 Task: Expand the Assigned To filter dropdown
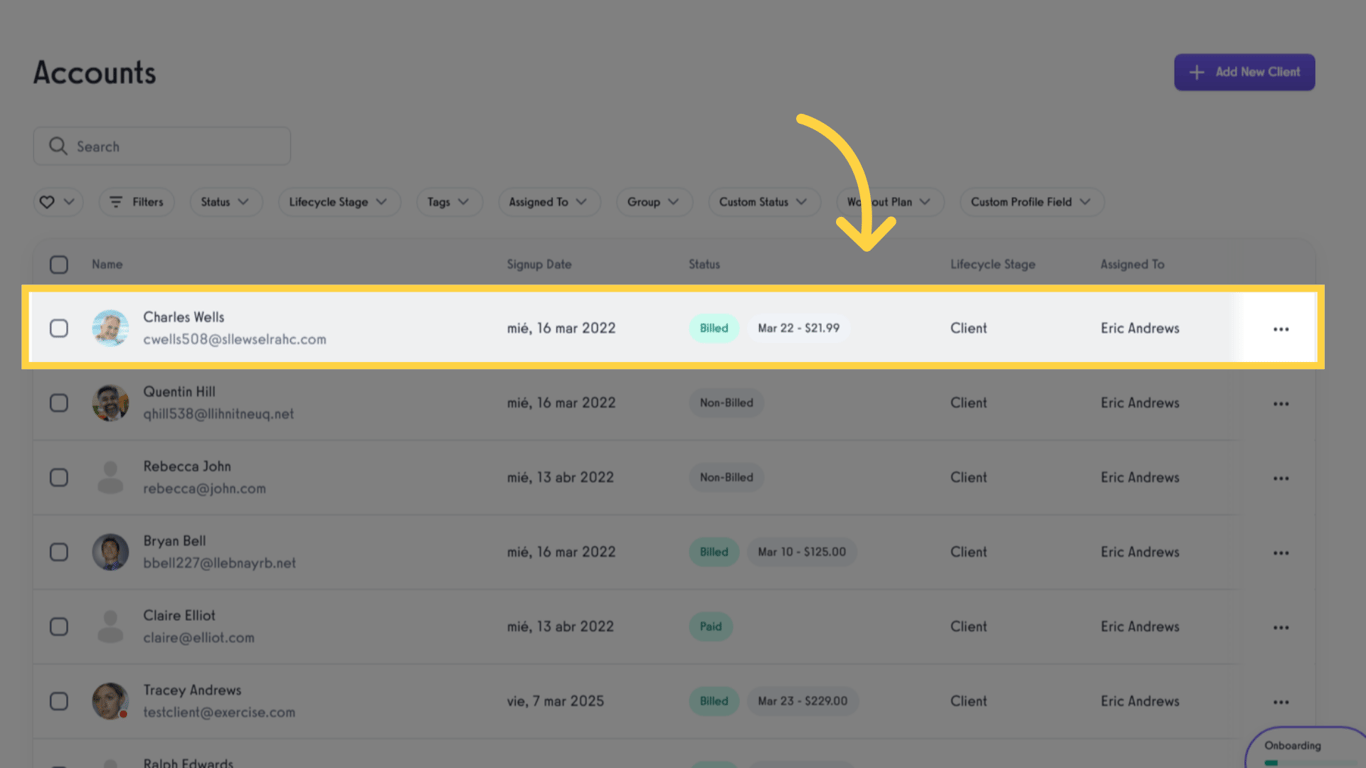pos(548,202)
